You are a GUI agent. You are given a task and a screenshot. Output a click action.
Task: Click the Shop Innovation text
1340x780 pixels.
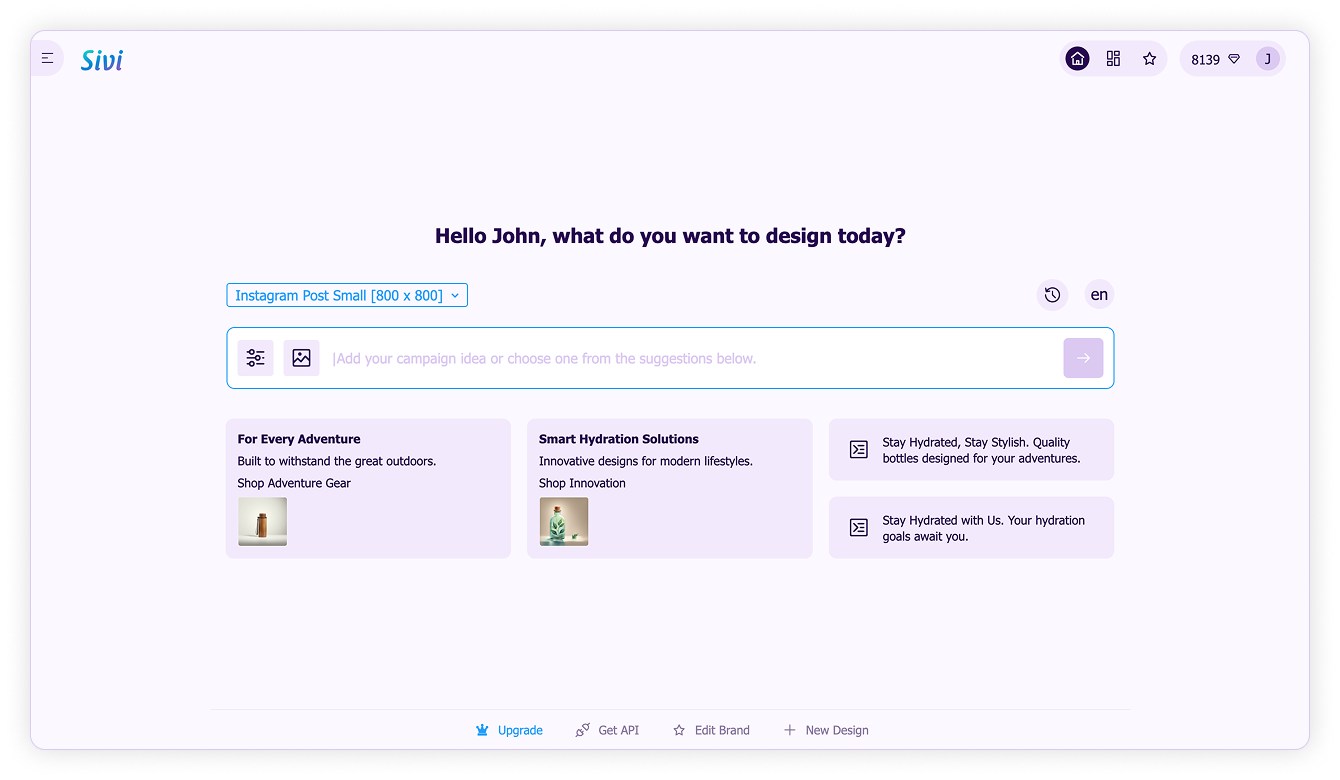pyautogui.click(x=582, y=483)
